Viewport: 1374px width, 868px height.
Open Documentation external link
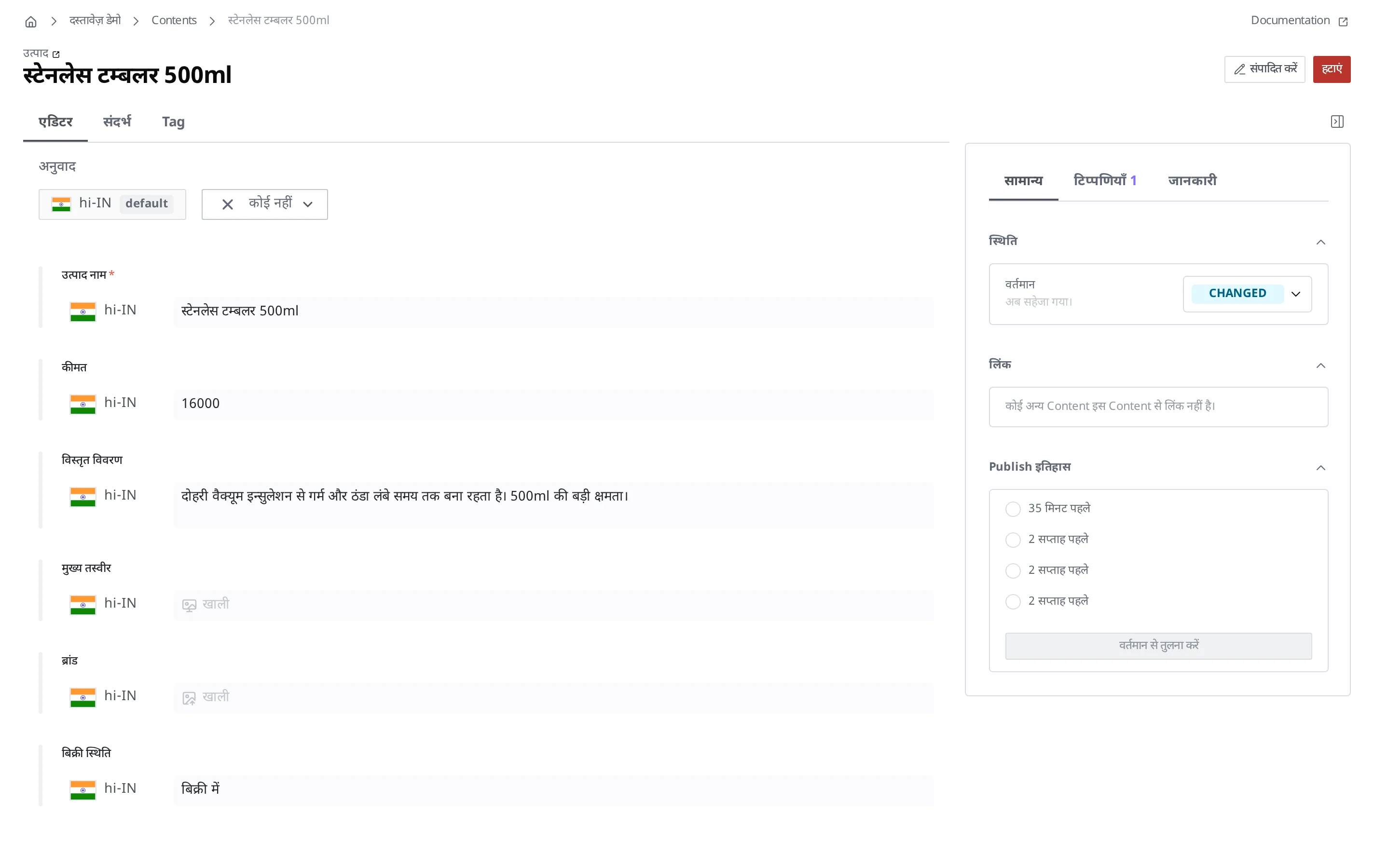point(1299,21)
